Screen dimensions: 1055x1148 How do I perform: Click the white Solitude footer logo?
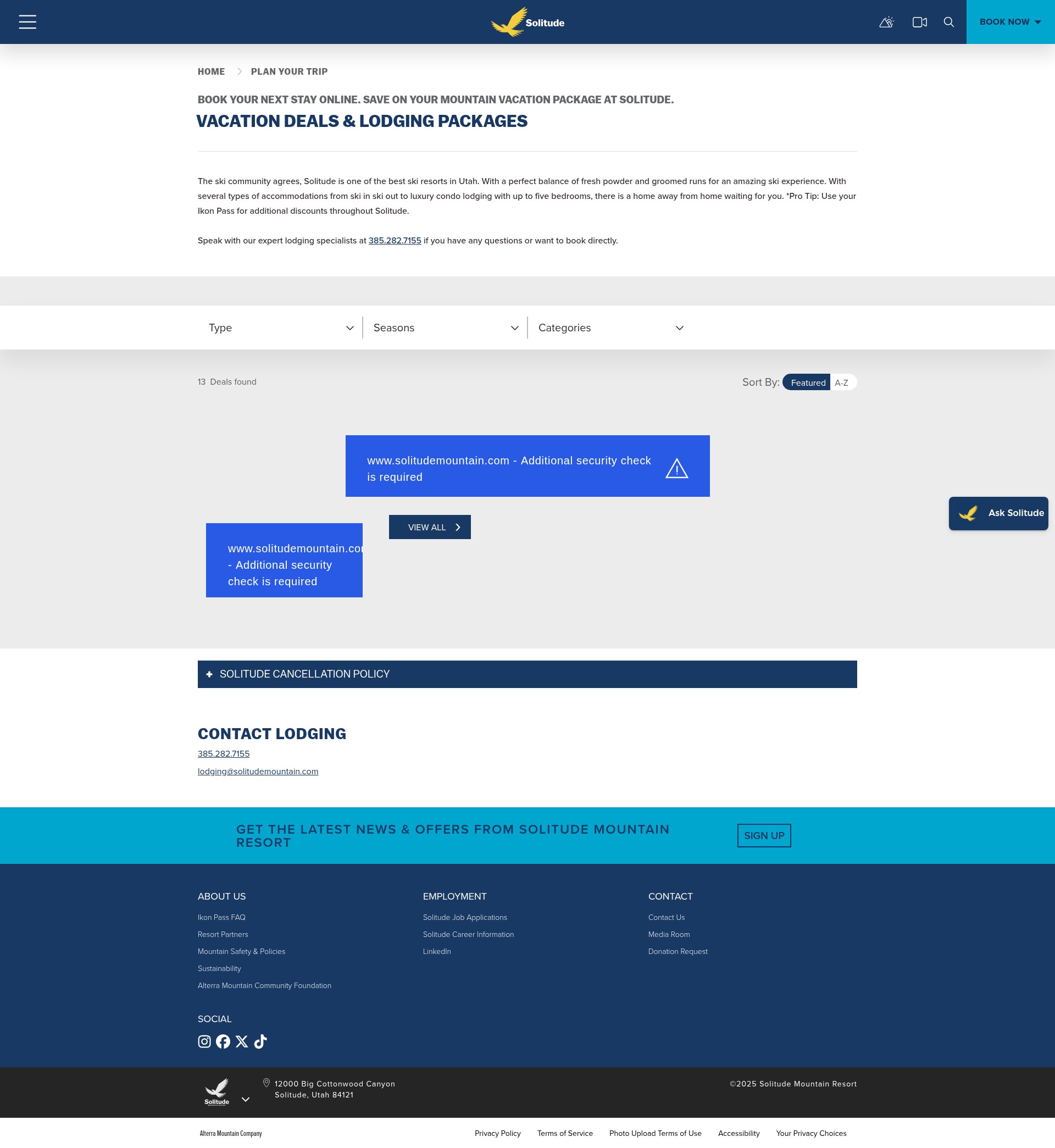(x=217, y=1092)
